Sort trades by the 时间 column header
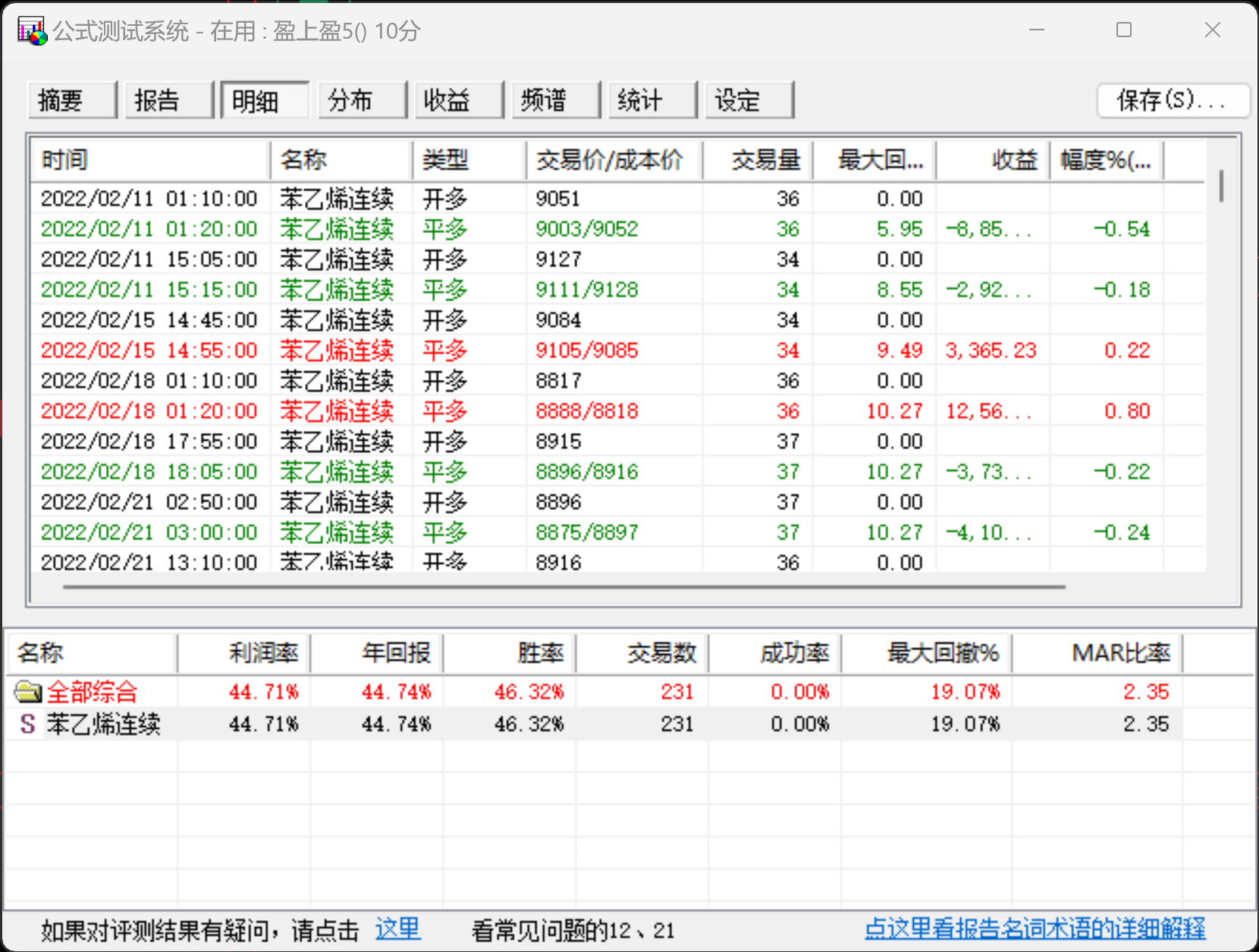The image size is (1259, 952). click(x=150, y=160)
